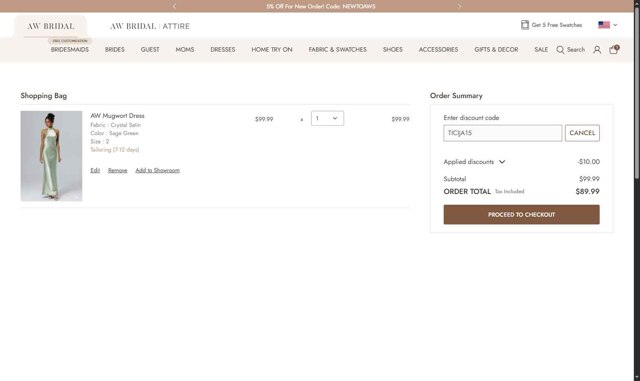Select the Tailoring (7-12 days) text
Screen dimensions: 640x381
(115, 150)
